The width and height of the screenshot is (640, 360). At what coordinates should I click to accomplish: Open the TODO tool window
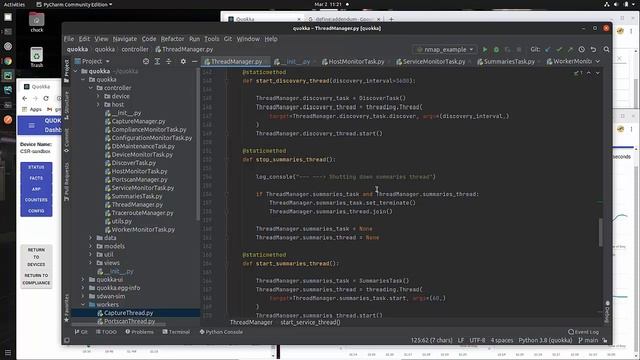[x=106, y=332]
